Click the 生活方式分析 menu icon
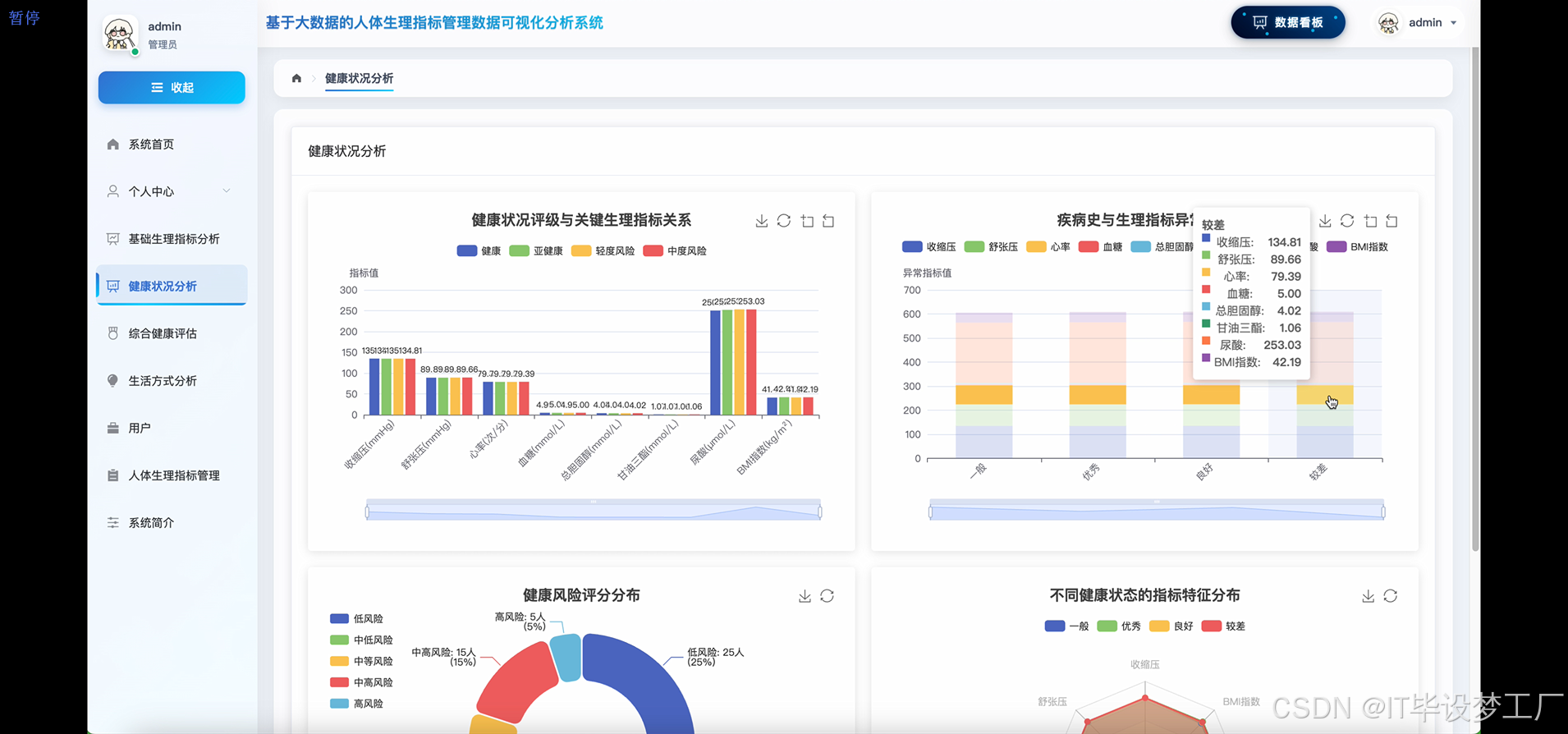 (x=113, y=381)
